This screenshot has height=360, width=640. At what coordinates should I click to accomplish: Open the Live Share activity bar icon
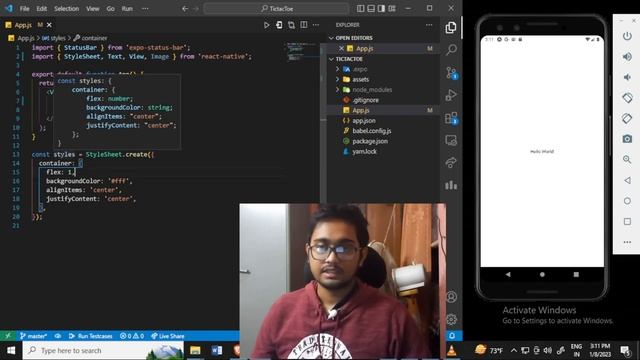pos(451,163)
